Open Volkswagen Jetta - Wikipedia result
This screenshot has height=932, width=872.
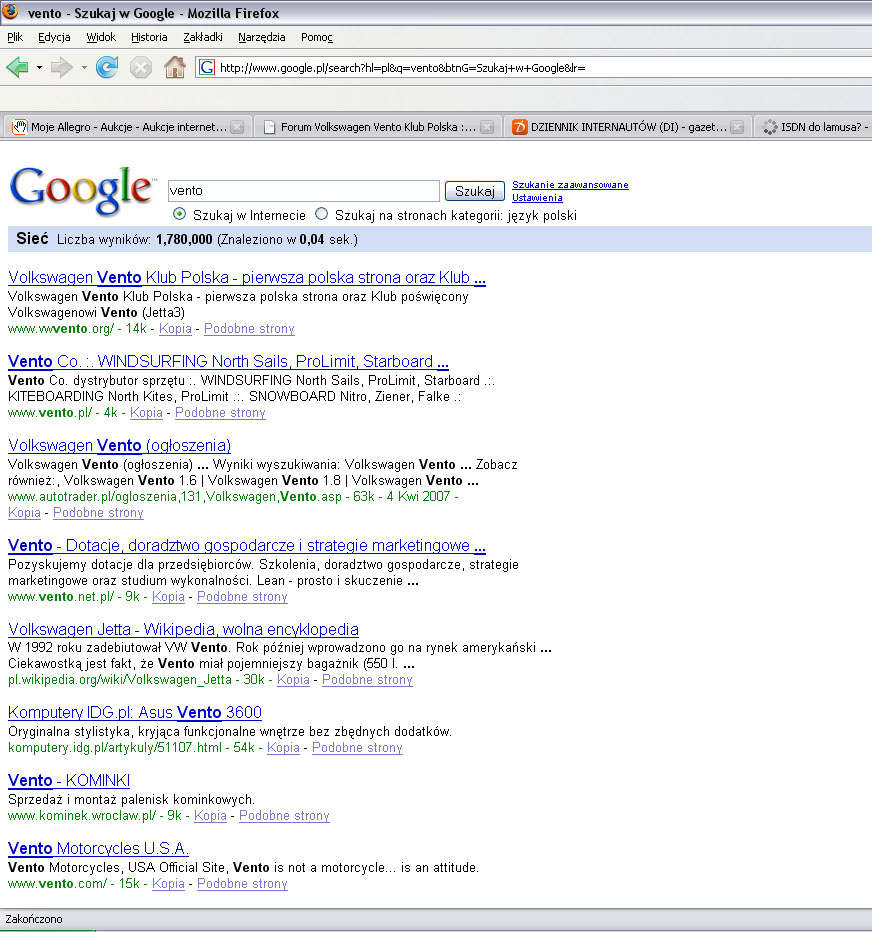(x=183, y=629)
